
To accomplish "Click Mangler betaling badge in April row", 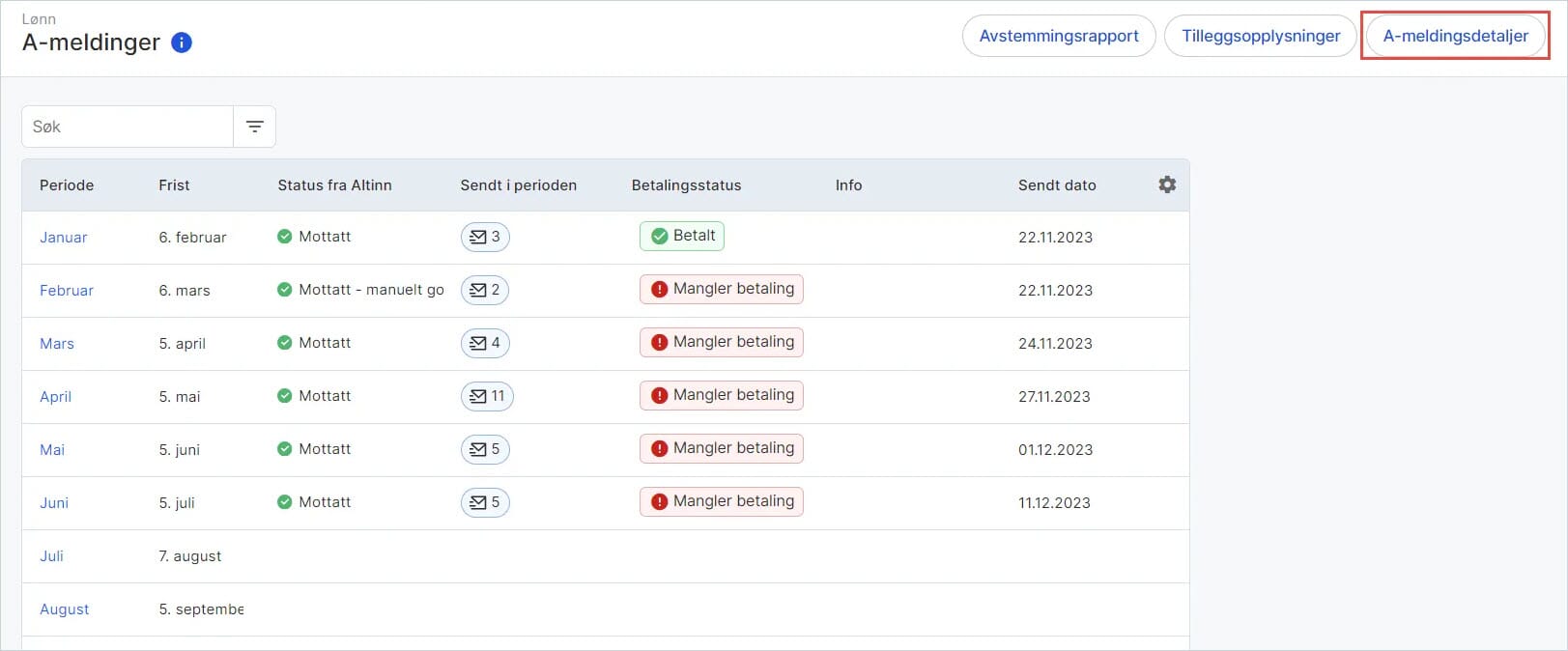I will (722, 395).
